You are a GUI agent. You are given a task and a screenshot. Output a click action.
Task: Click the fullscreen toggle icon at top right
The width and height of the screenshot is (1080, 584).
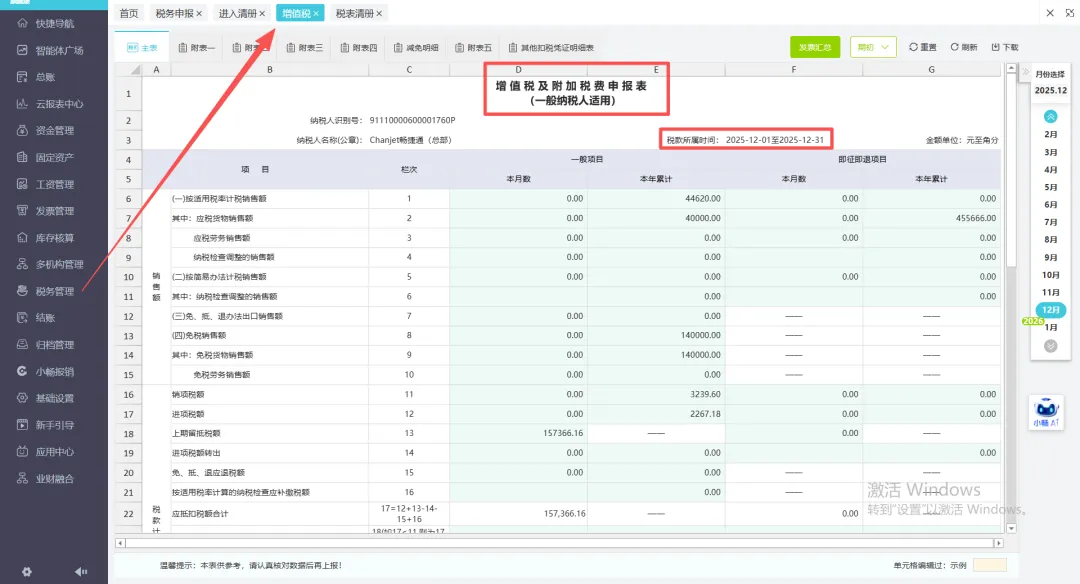(1072, 12)
